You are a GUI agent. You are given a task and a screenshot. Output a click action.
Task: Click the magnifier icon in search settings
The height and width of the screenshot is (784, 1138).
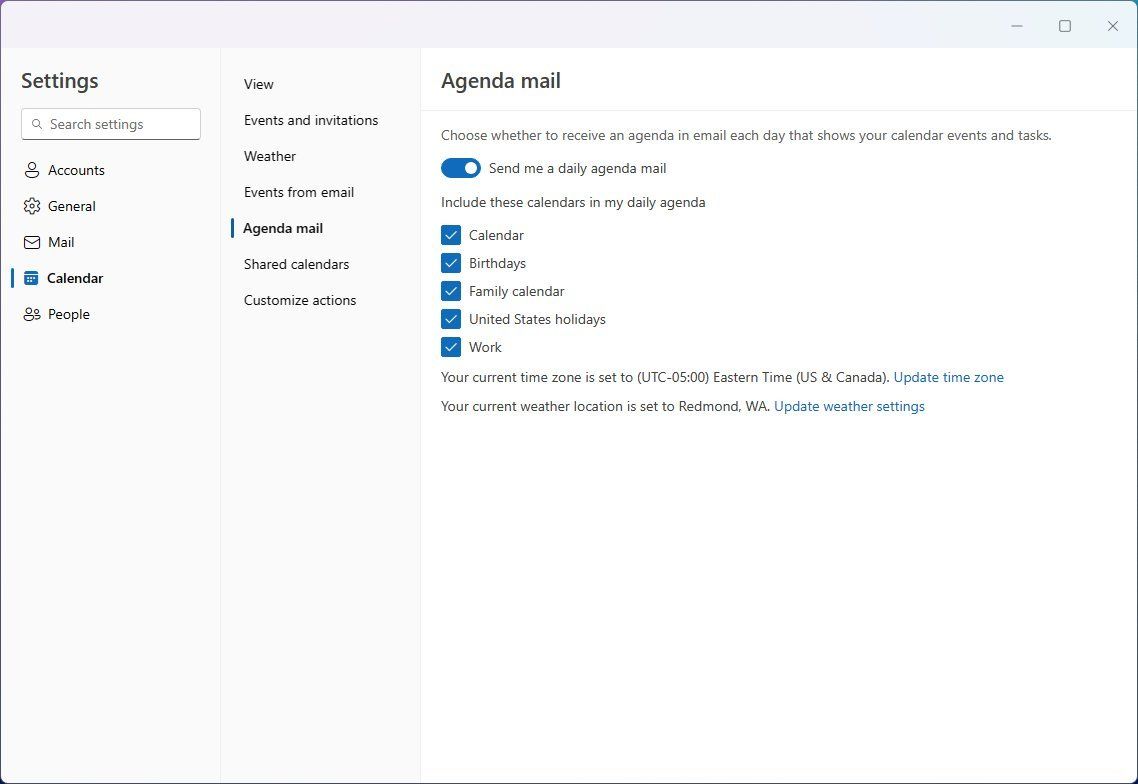38,124
